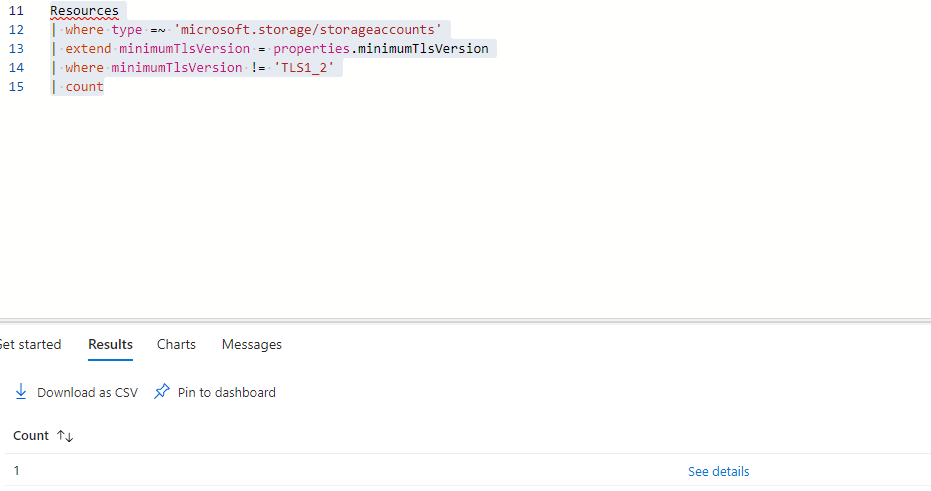Click the Download as CSV label
931x491 pixels.
87,392
